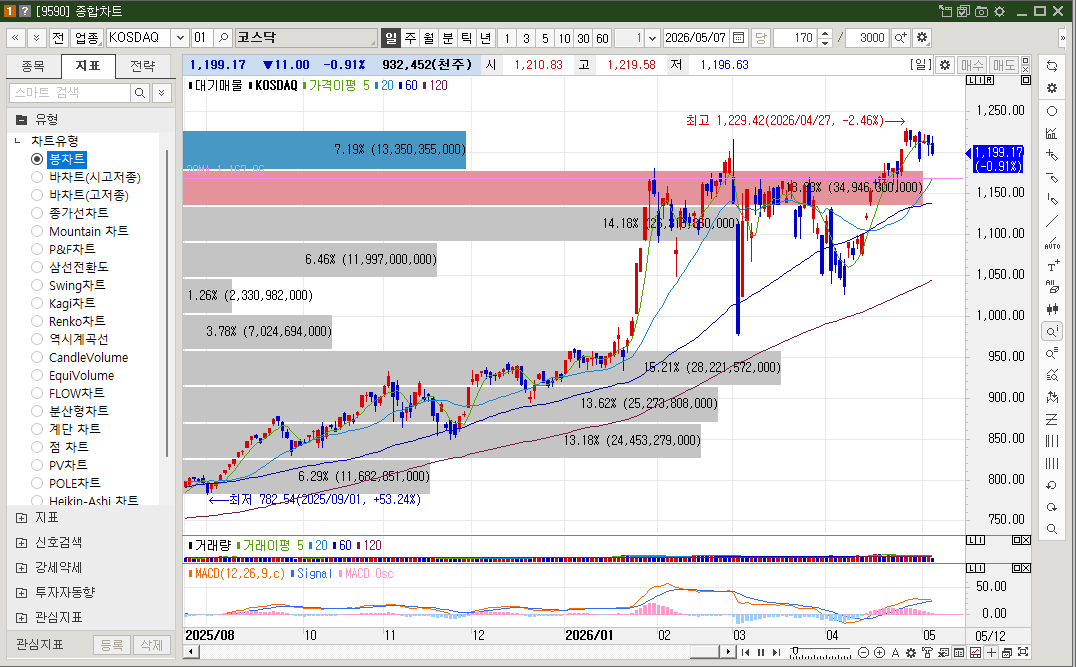Switch to the 종목 tab

[x=33, y=66]
